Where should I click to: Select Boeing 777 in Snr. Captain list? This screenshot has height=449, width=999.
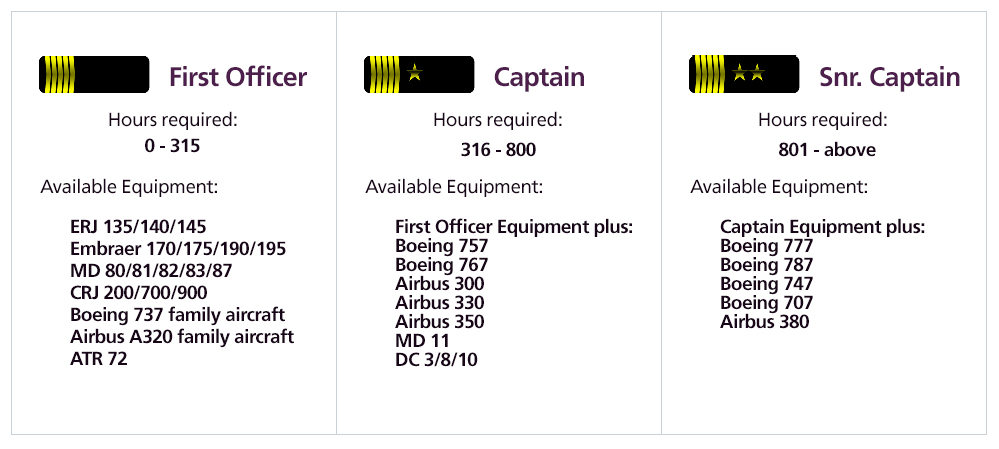(766, 246)
